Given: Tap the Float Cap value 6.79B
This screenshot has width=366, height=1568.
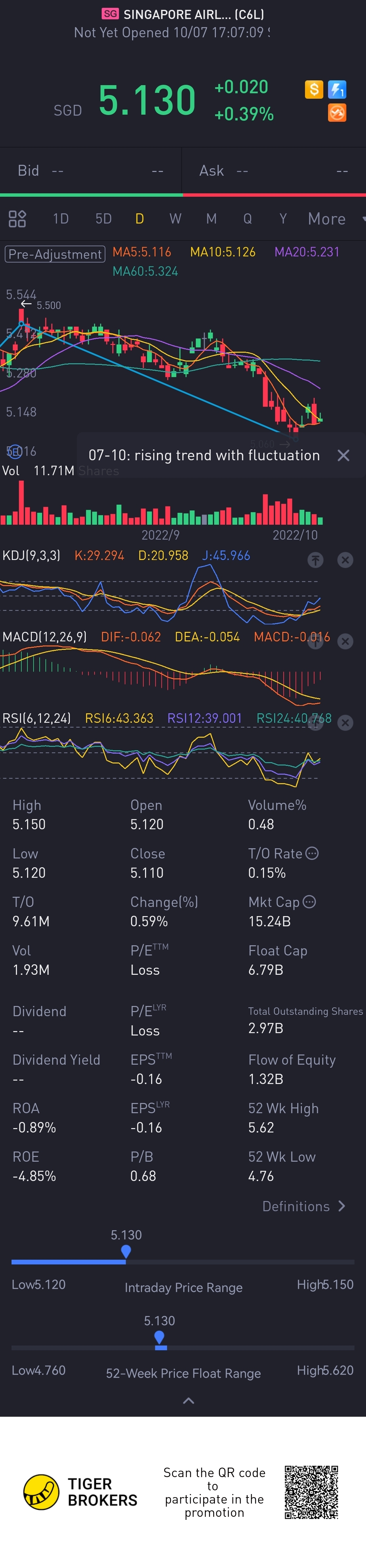Looking at the screenshot, I should click(x=266, y=970).
